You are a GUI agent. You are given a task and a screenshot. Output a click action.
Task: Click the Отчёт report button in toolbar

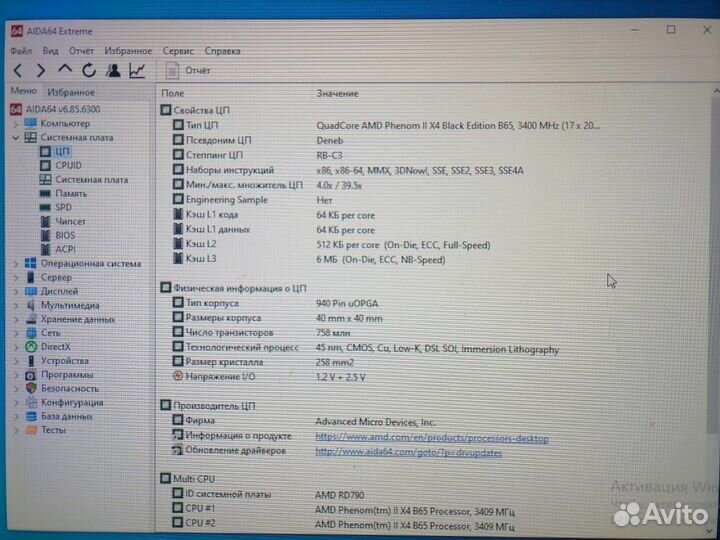(188, 71)
